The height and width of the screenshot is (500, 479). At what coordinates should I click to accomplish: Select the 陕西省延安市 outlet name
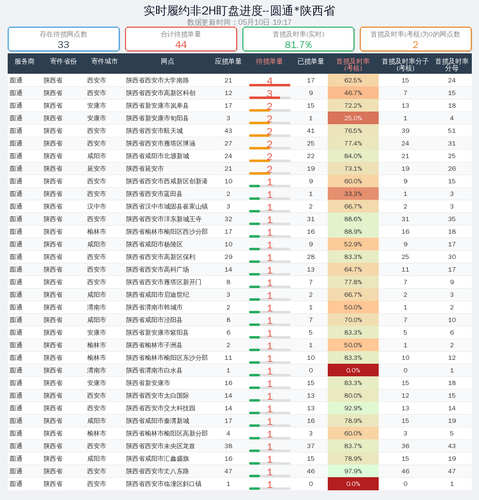pyautogui.click(x=145, y=169)
